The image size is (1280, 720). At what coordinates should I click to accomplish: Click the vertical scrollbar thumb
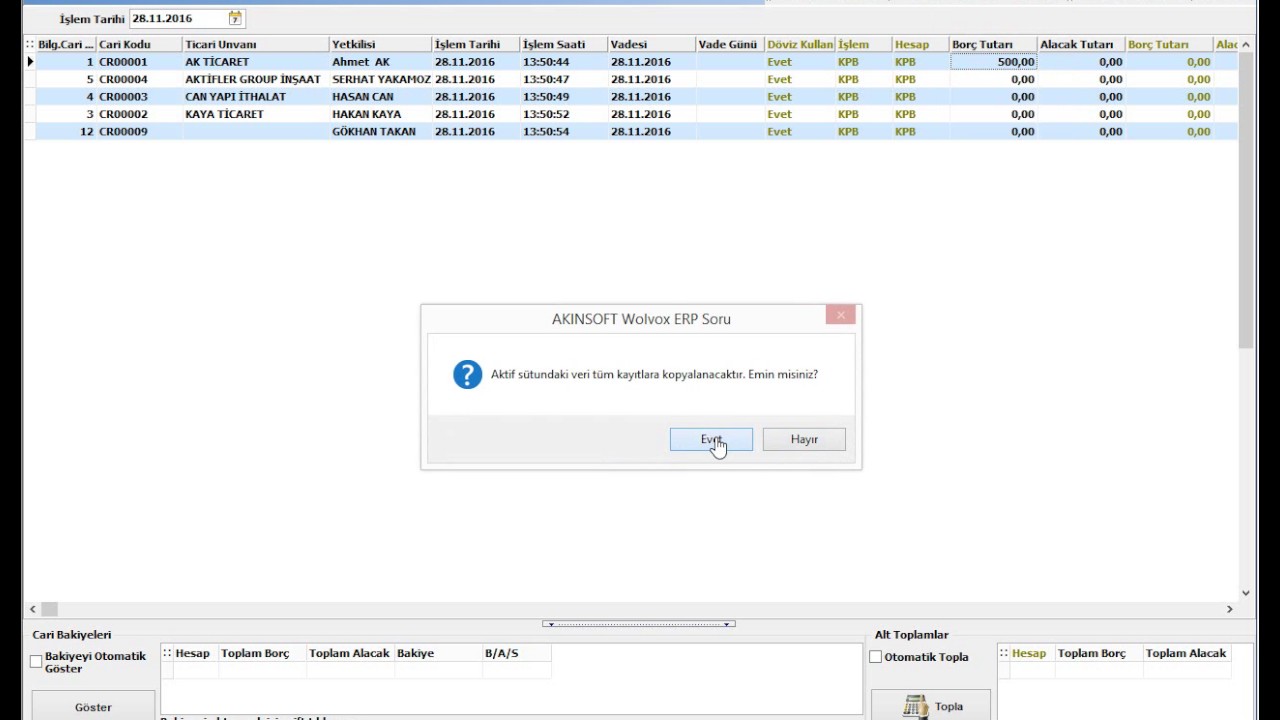point(1246,200)
